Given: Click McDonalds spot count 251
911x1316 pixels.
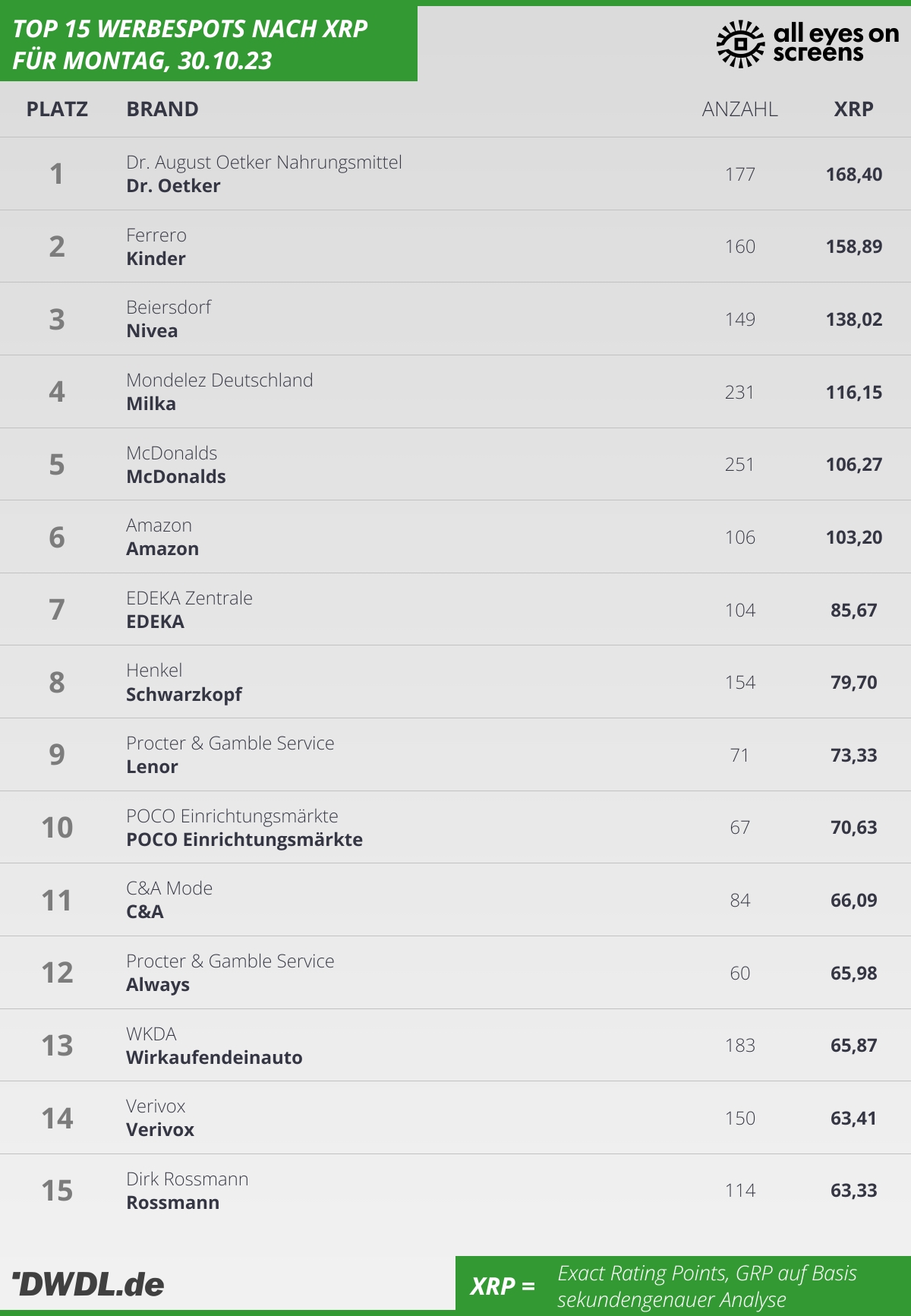Looking at the screenshot, I should 739,465.
